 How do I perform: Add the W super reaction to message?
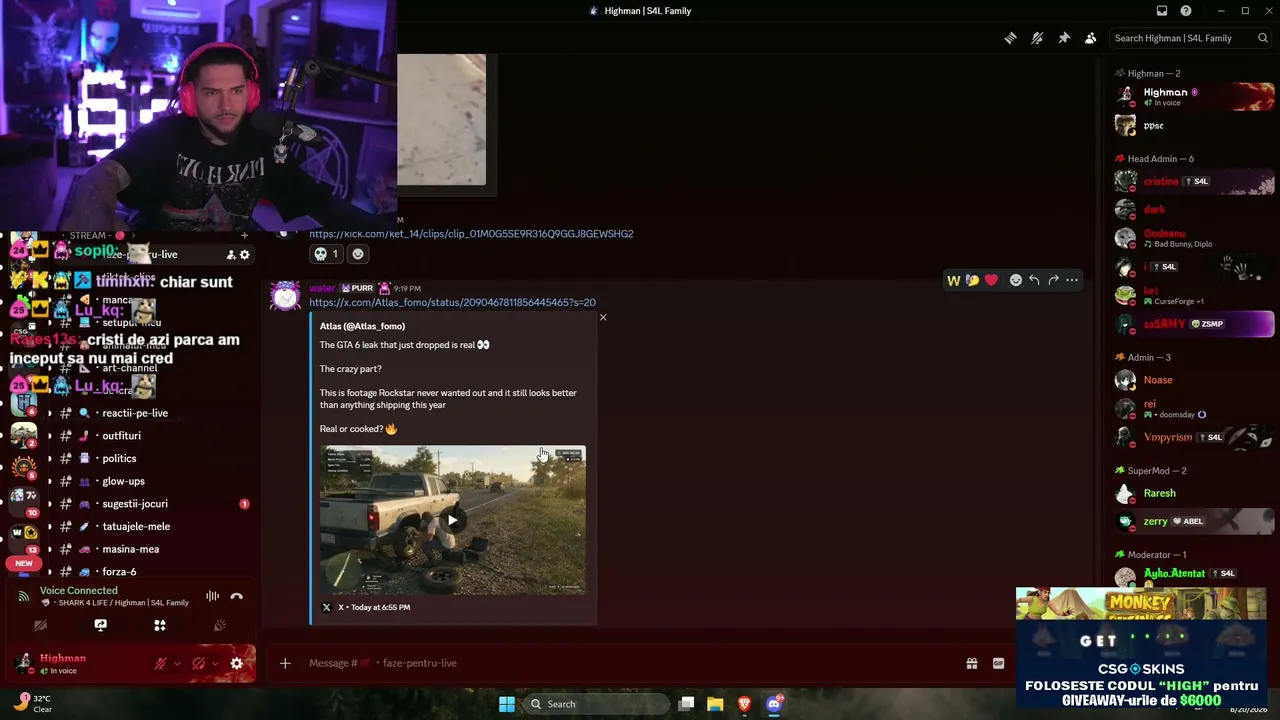click(x=953, y=280)
